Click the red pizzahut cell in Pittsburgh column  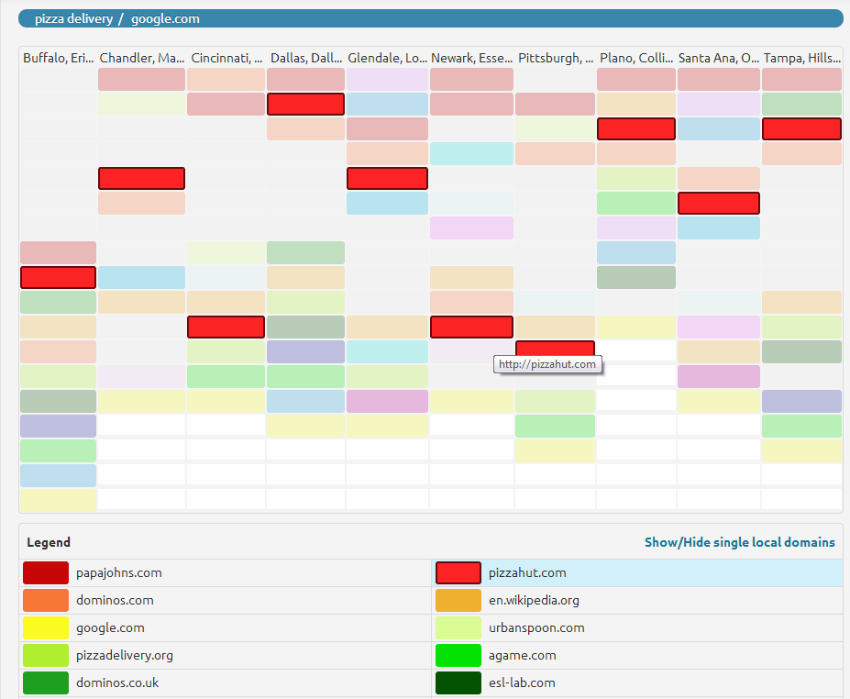(555, 348)
